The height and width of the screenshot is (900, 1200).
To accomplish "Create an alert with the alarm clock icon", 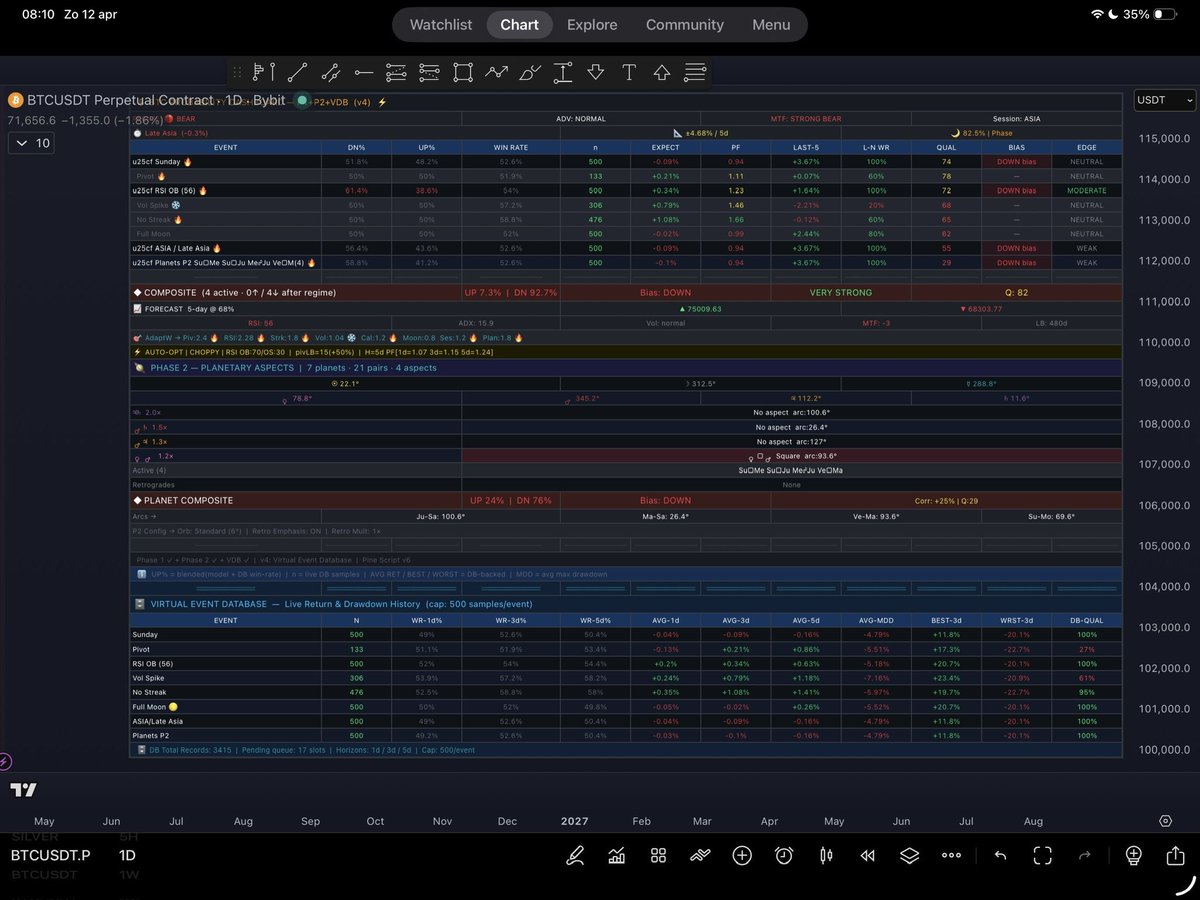I will click(784, 855).
